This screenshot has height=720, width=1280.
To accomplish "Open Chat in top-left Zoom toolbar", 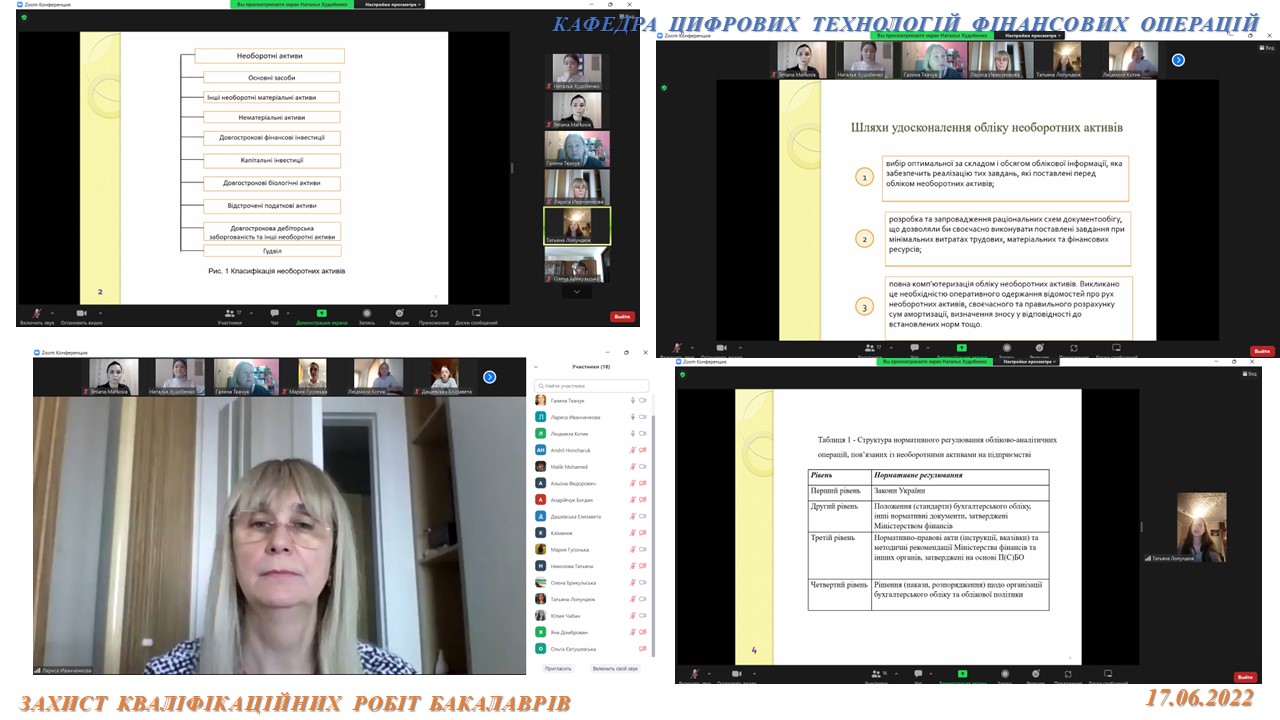I will 274,313.
